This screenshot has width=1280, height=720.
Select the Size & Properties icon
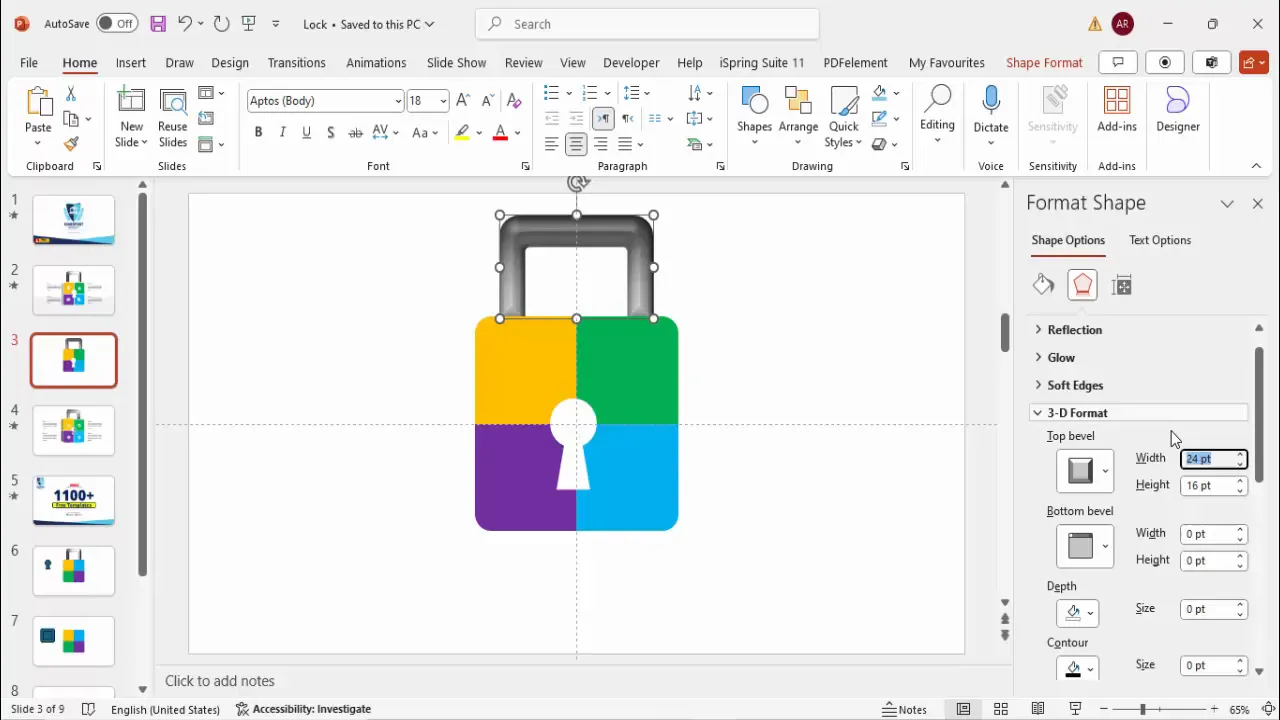coord(1122,286)
